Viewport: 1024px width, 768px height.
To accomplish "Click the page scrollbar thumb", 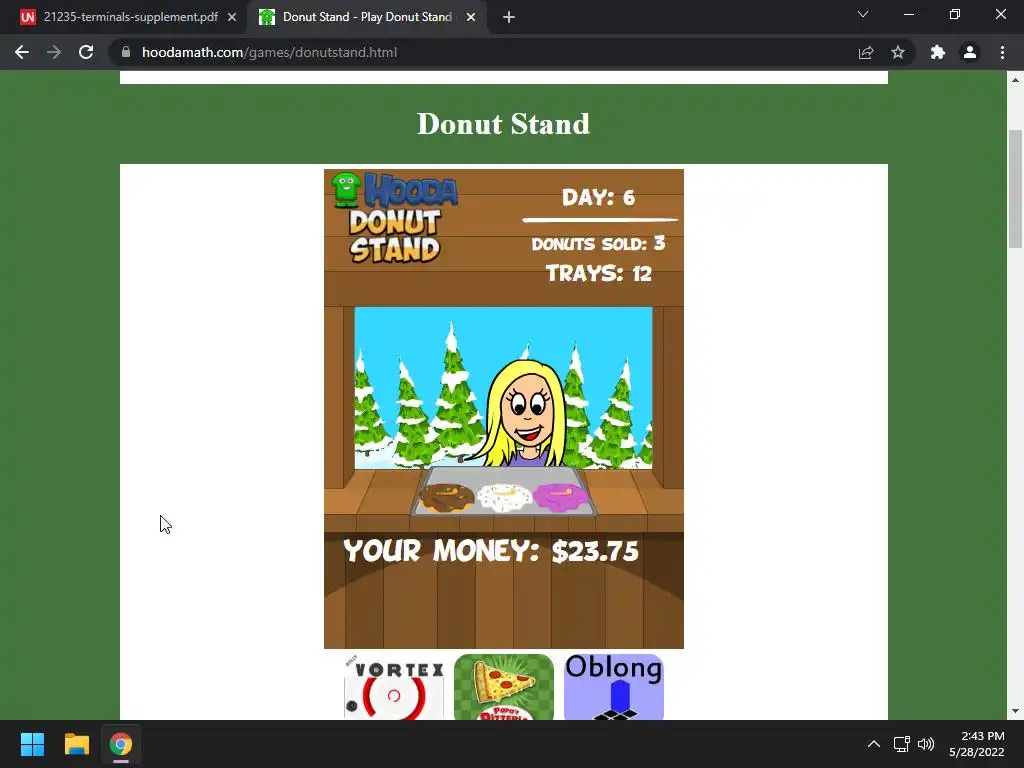I will 1015,189.
